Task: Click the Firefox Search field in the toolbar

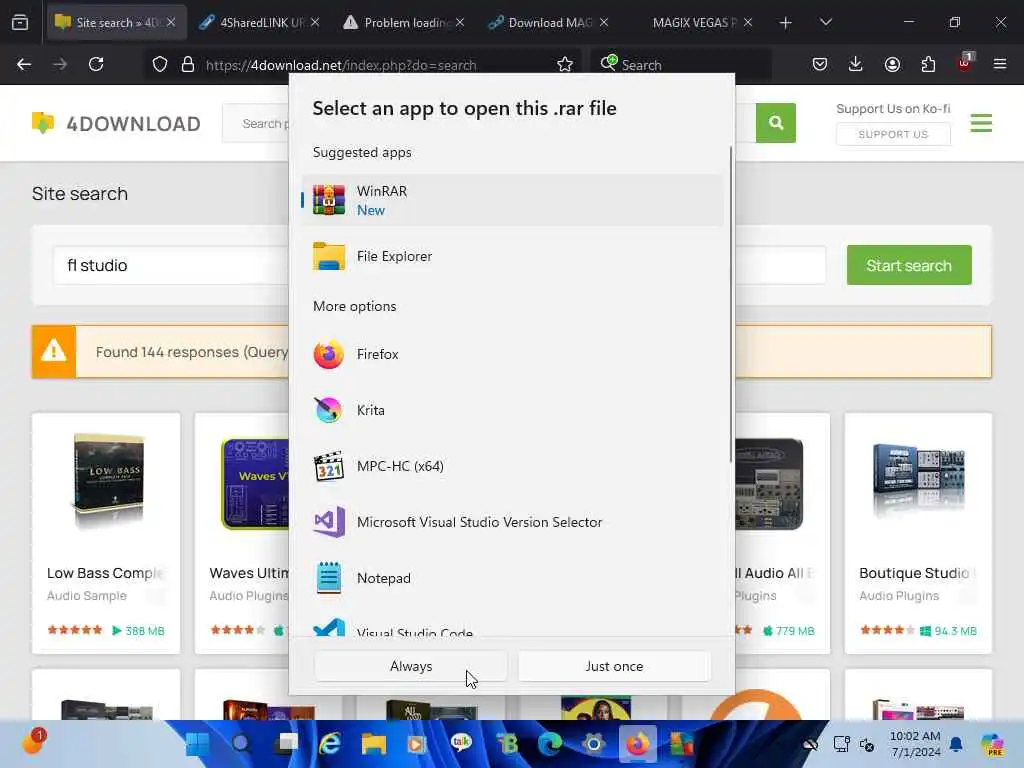Action: (680, 64)
